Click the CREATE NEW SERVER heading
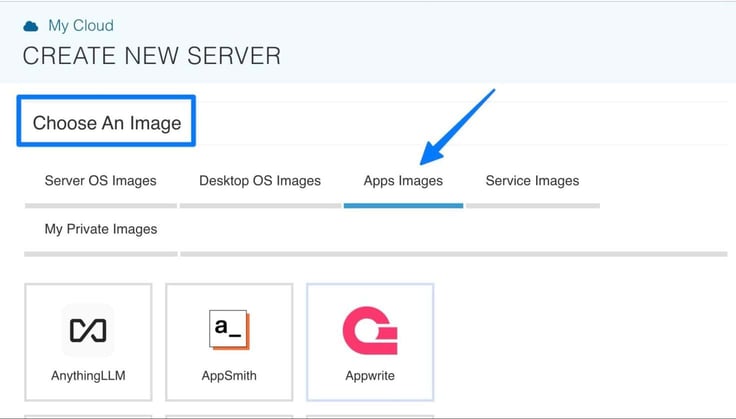This screenshot has height=419, width=736. [x=152, y=56]
